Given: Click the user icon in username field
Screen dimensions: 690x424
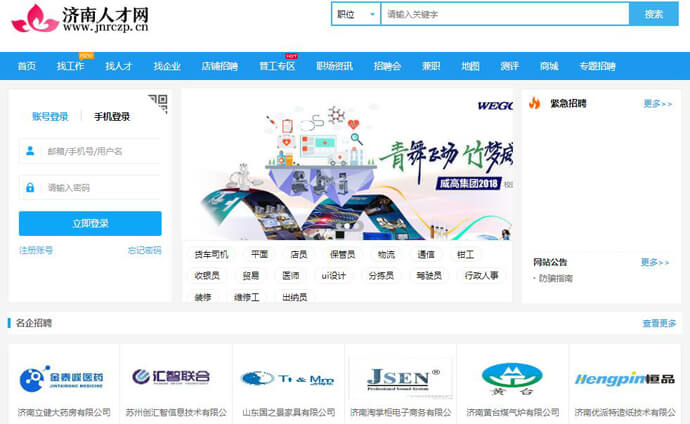Looking at the screenshot, I should coord(32,151).
